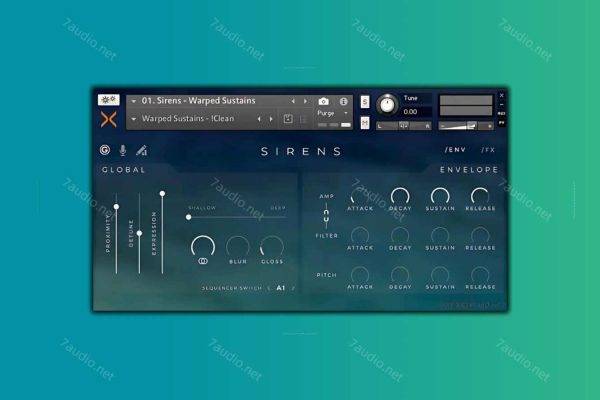Open the sequencer page icon

(x=142, y=150)
